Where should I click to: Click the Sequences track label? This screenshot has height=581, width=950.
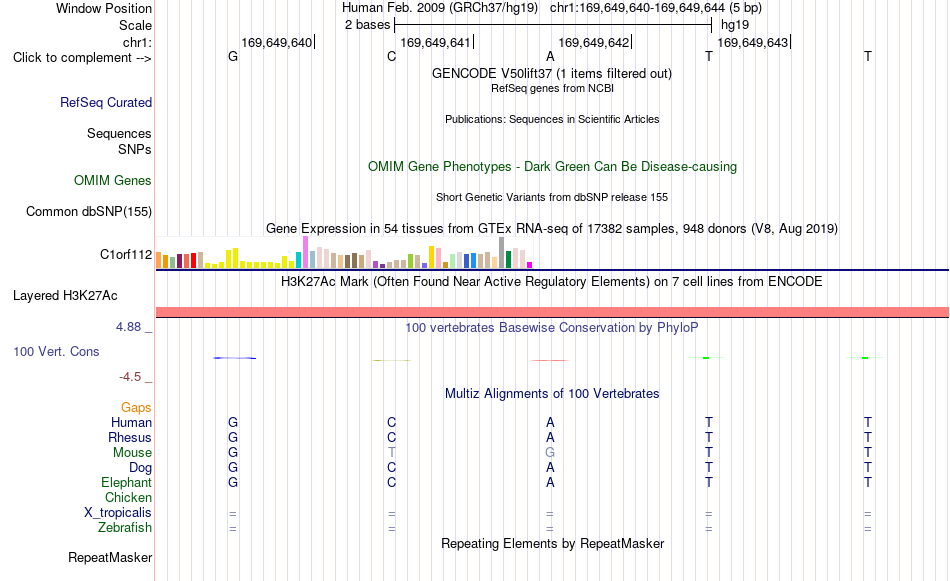pyautogui.click(x=119, y=133)
